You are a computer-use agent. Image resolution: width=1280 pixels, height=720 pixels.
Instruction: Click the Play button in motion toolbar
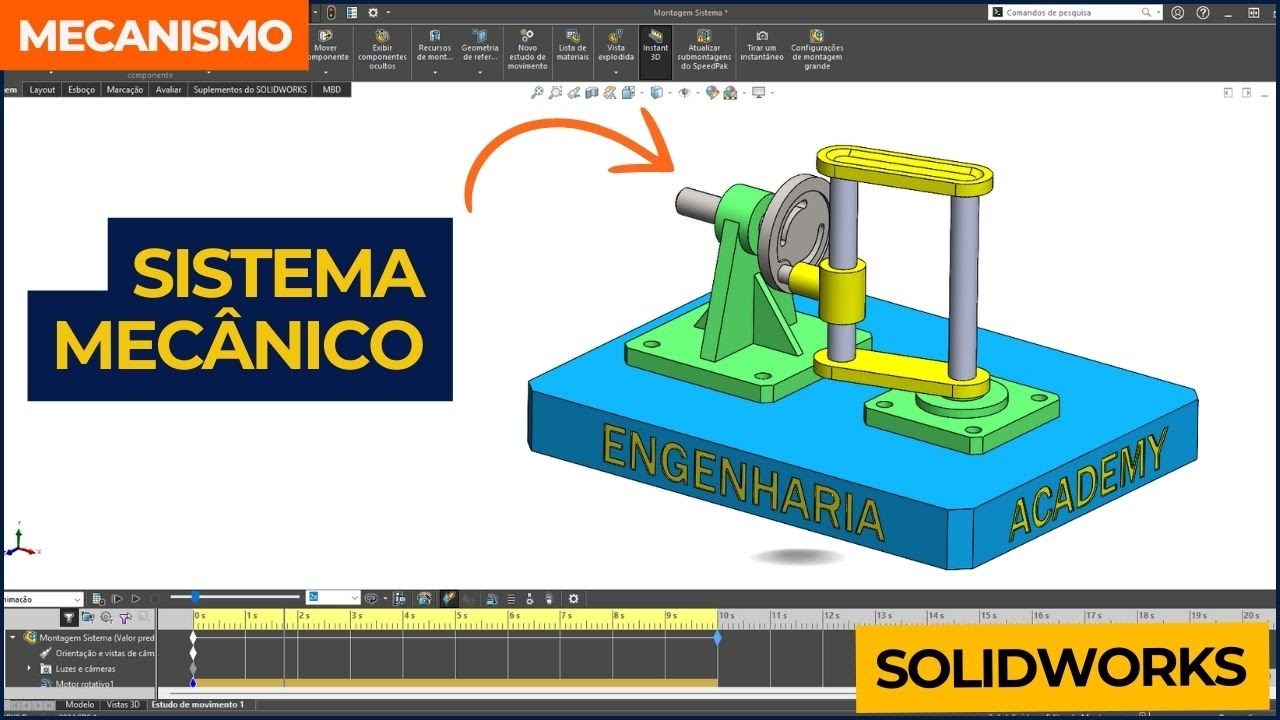click(136, 599)
